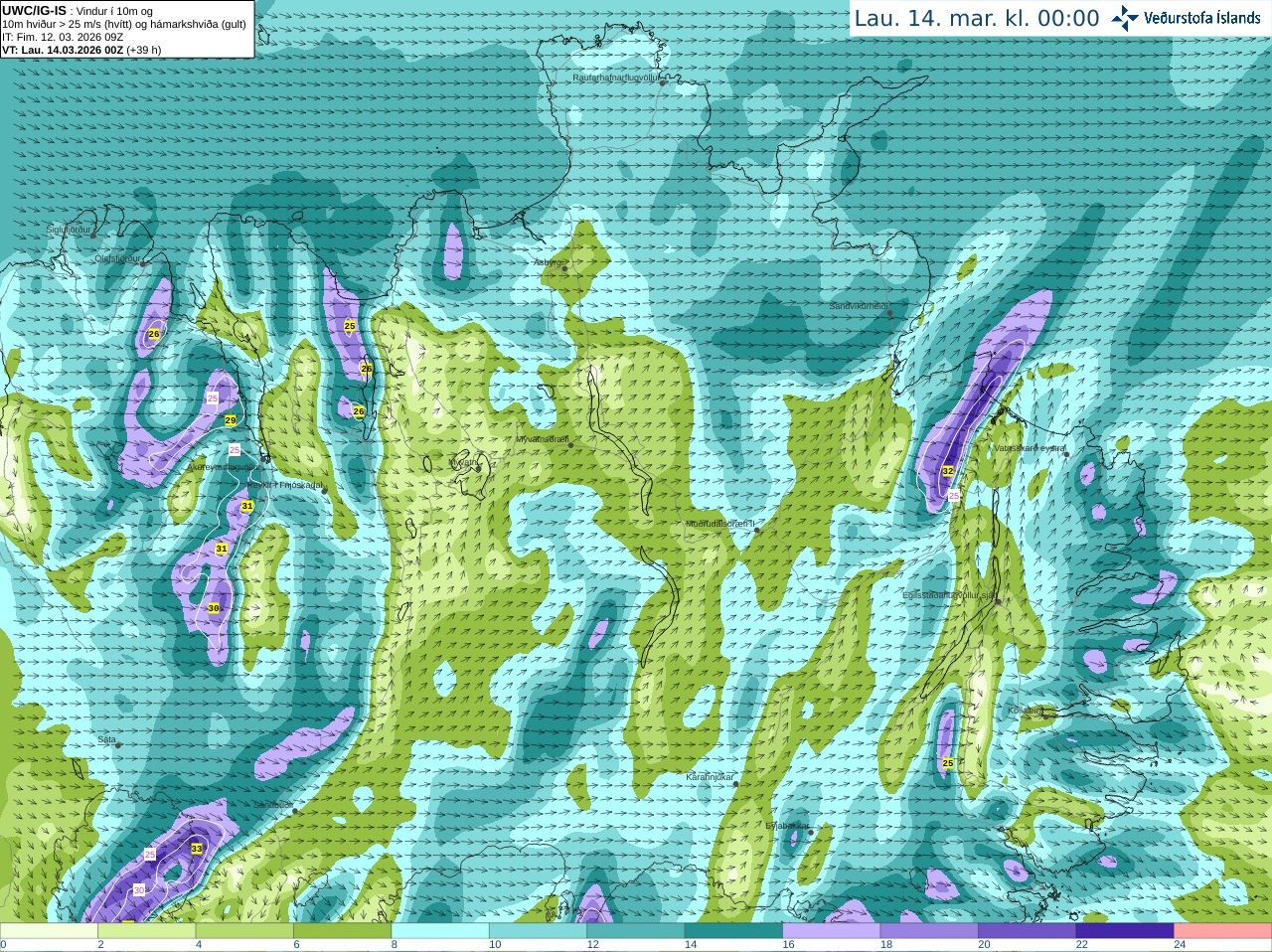Click the Ólafsfjörður station label
This screenshot has width=1272, height=952.
tap(117, 258)
